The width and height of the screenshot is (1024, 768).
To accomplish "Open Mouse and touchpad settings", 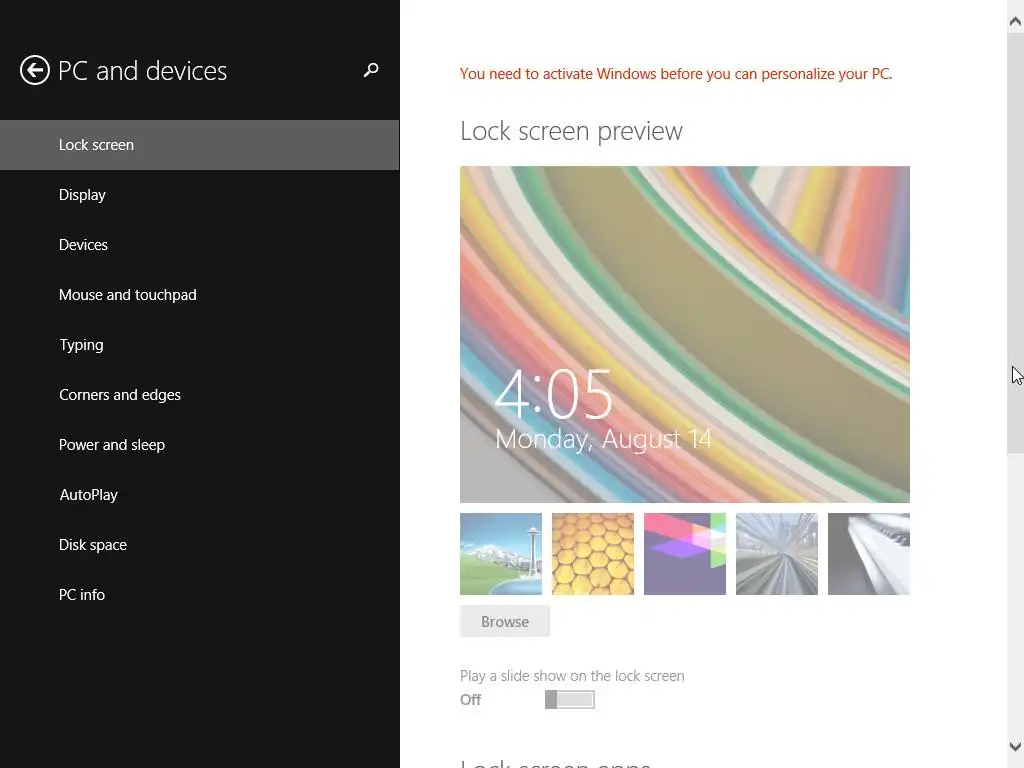I will (127, 295).
